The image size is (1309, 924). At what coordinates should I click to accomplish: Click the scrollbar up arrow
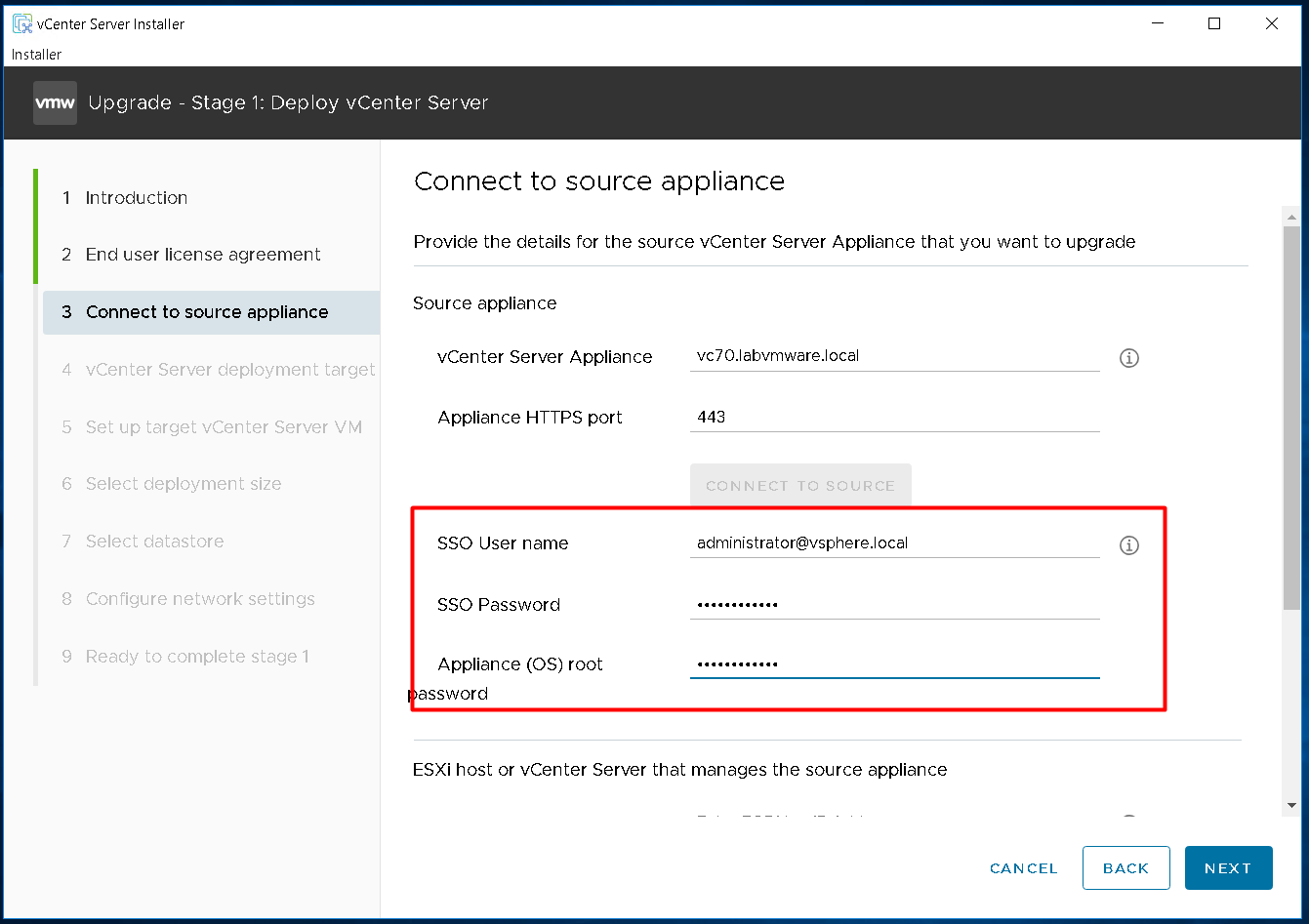pos(1291,216)
